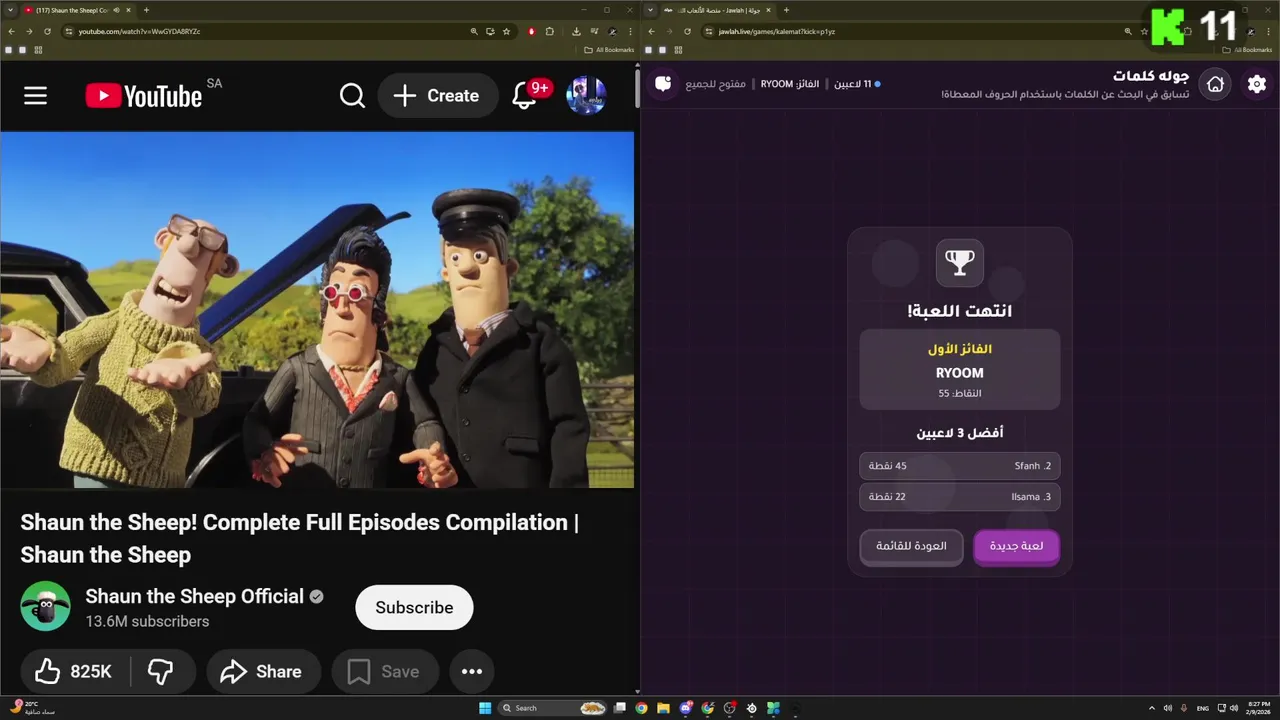Click the Shaun the Sheep Official channel avatar
This screenshot has height=720, width=1280.
(46, 606)
